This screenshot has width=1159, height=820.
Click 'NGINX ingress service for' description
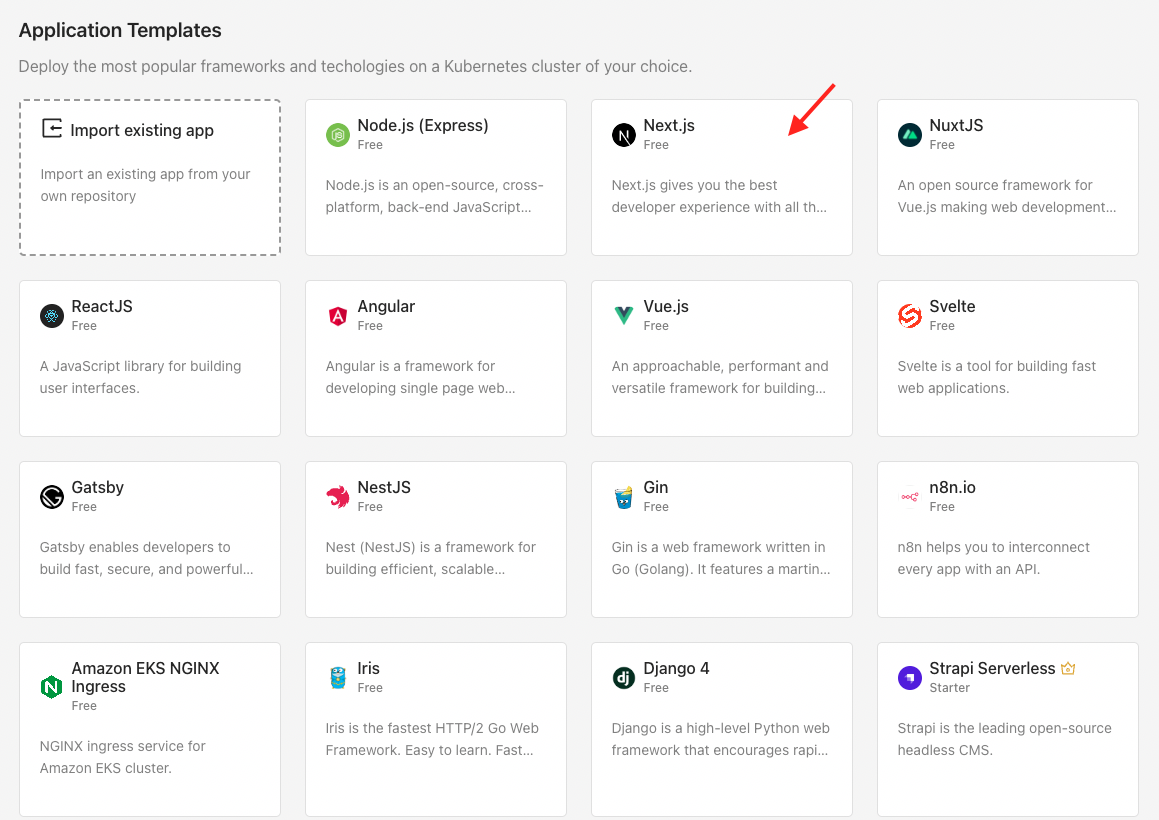coord(123,747)
